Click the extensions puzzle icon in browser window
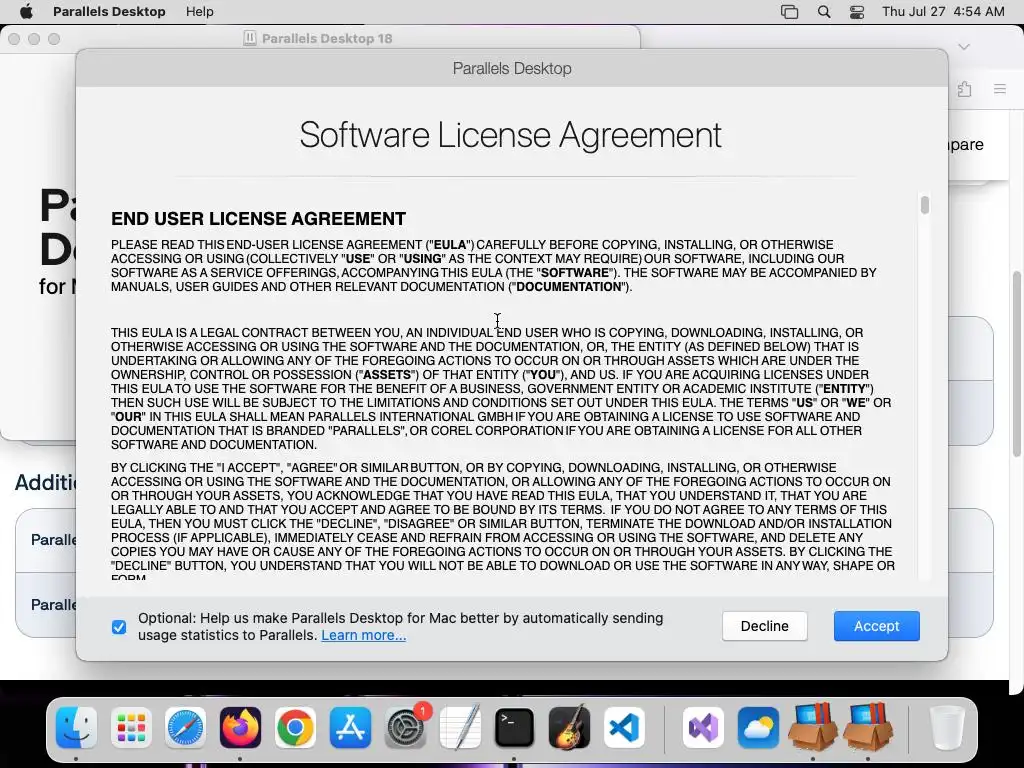 [x=965, y=89]
